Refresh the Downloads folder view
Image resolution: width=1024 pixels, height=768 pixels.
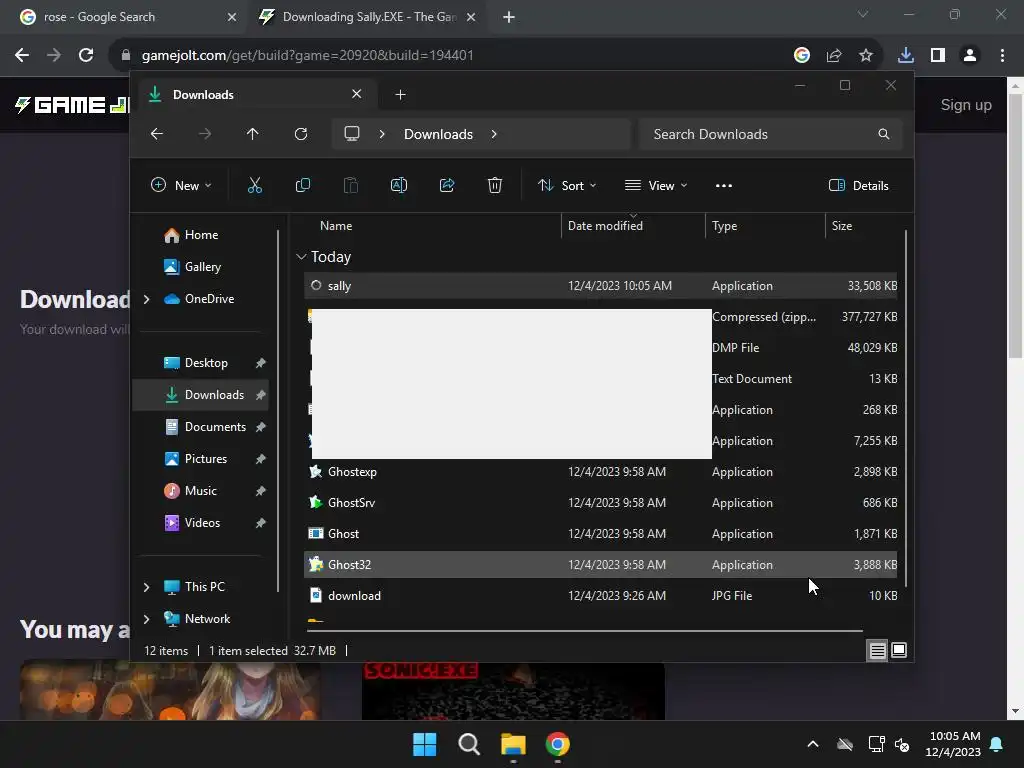pyautogui.click(x=300, y=134)
